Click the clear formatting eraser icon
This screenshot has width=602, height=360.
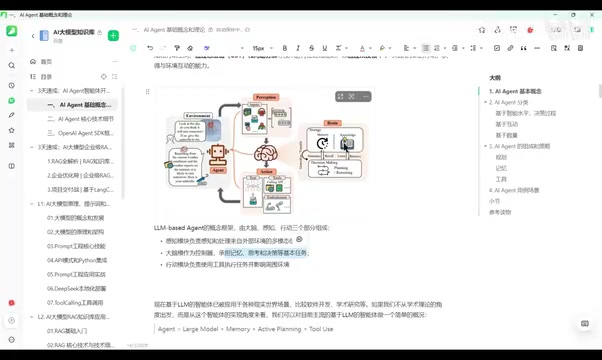[x=190, y=48]
